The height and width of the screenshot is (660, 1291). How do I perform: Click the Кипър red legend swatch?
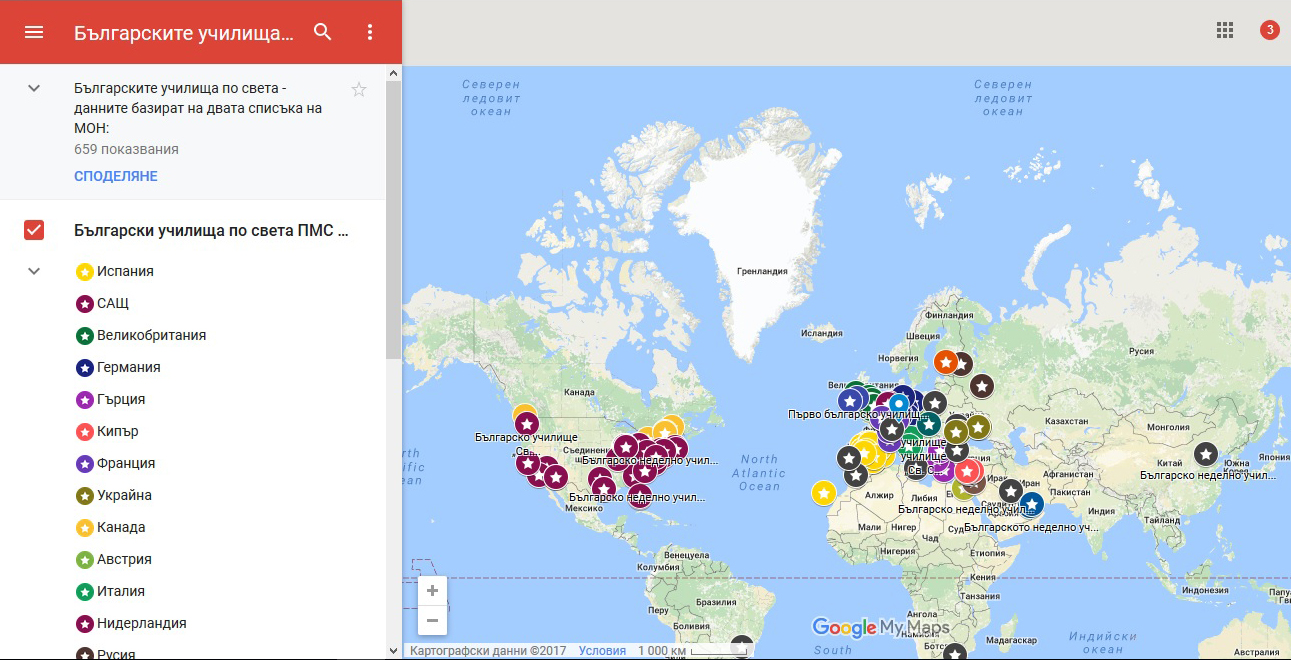[x=85, y=431]
